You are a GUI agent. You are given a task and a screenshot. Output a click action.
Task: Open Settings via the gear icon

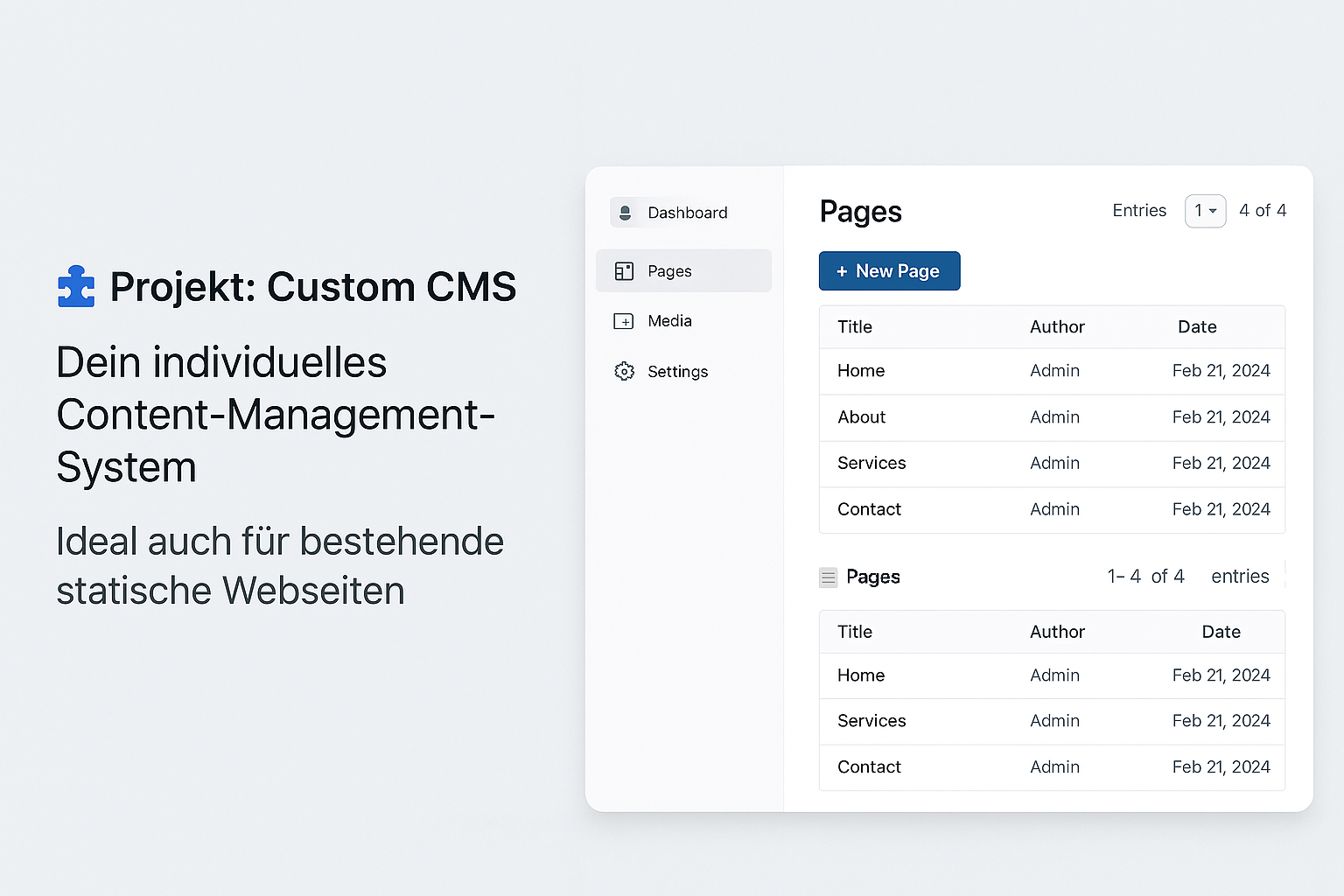[x=624, y=371]
